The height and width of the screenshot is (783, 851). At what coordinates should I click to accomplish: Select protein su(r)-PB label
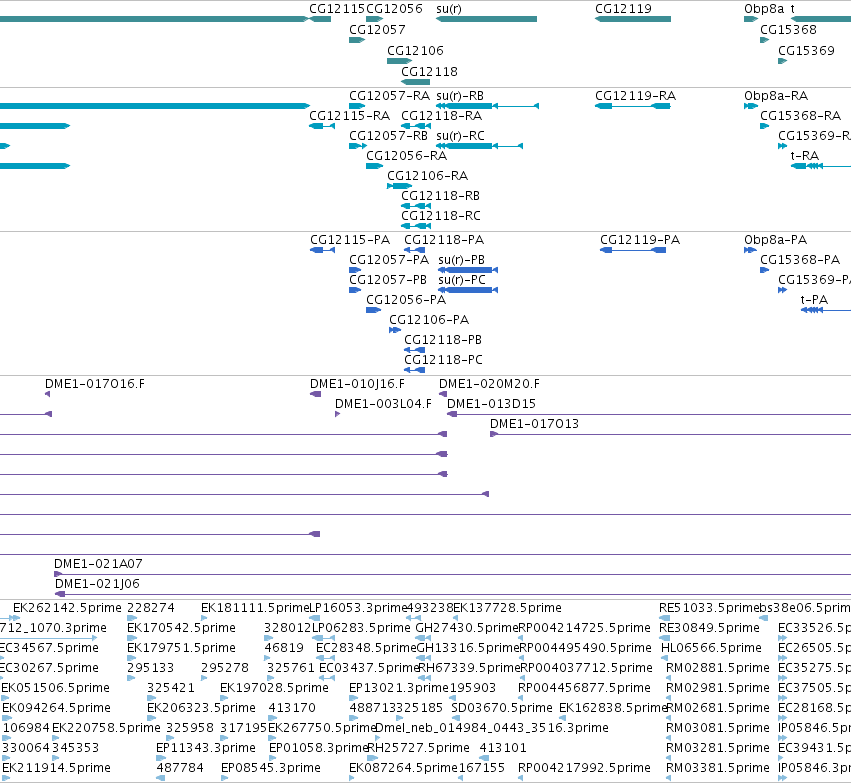[461, 260]
